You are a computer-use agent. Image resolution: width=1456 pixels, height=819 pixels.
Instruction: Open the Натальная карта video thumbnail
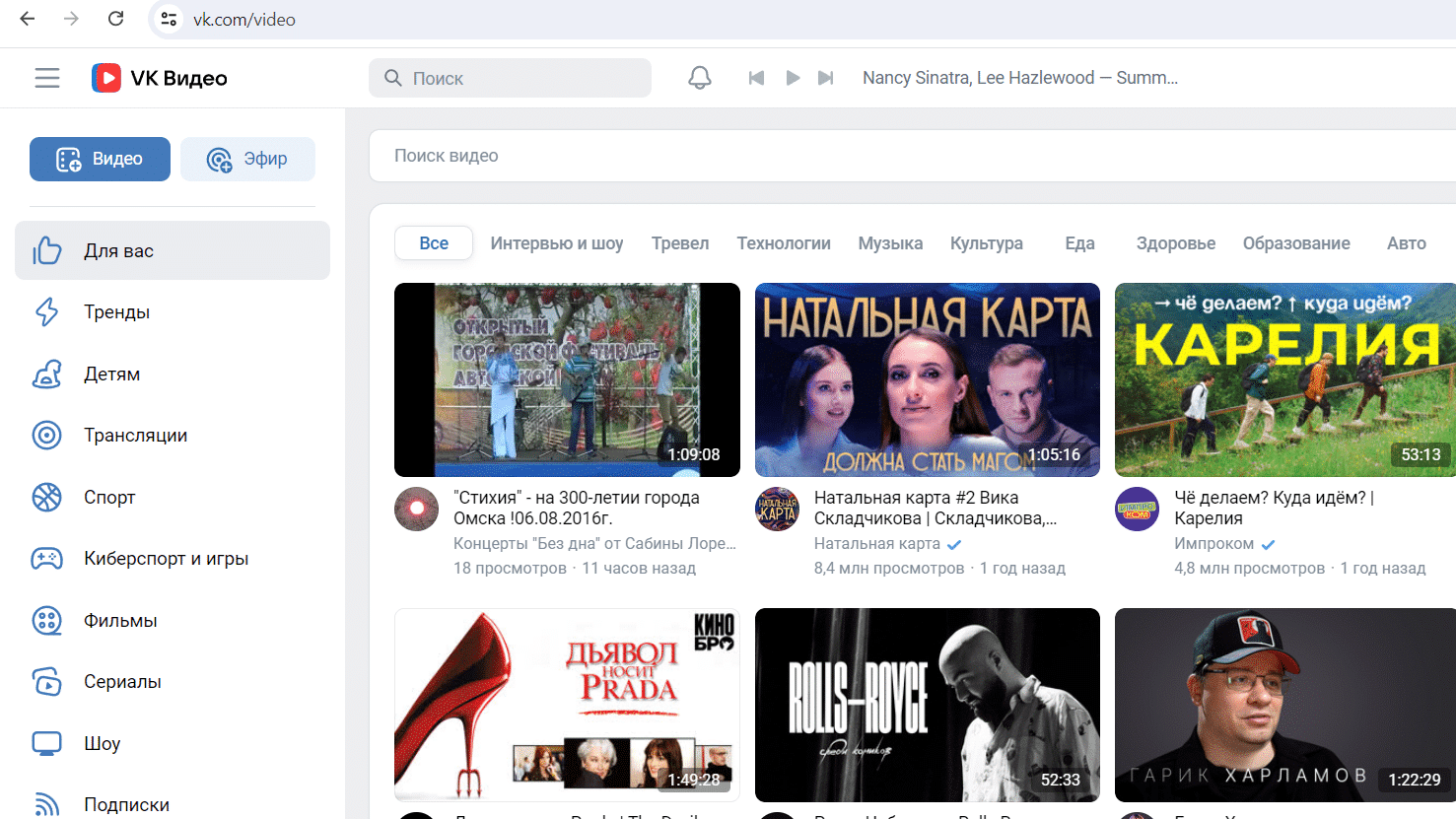click(x=928, y=379)
